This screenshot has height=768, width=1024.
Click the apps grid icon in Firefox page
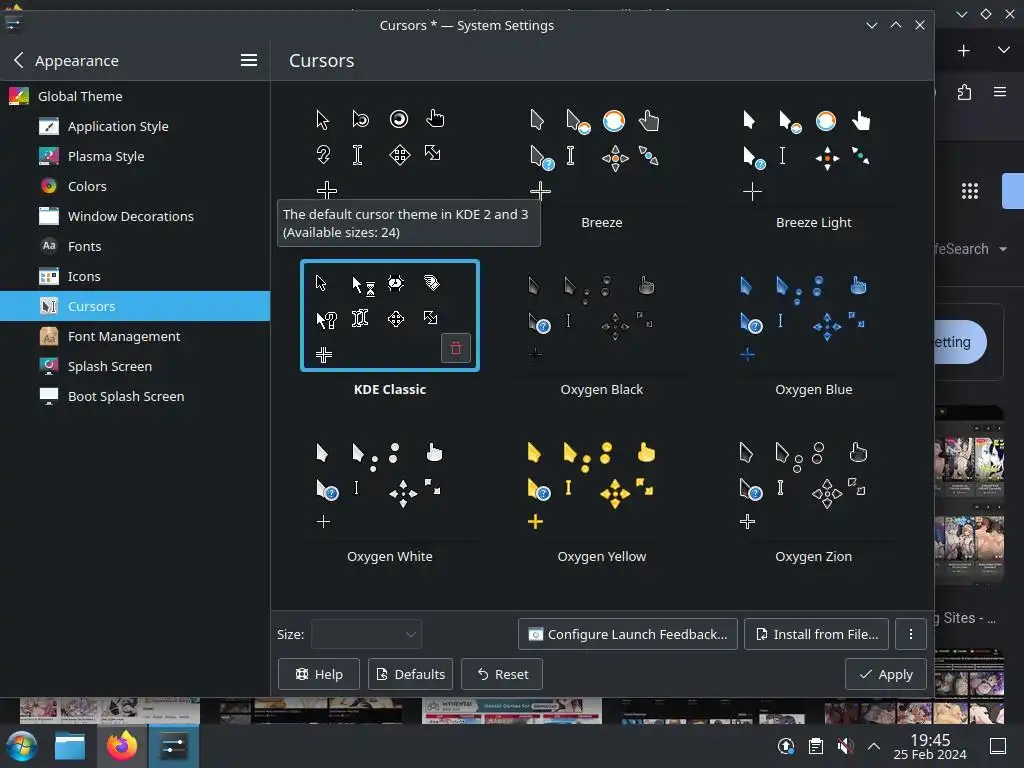(x=970, y=191)
